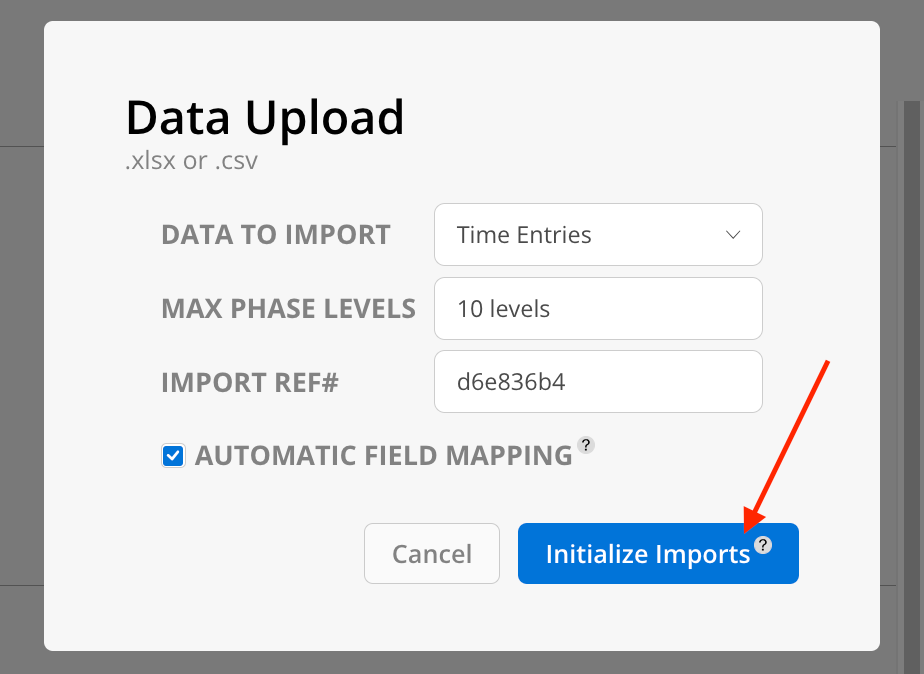Select the "10 levels" value text
The height and width of the screenshot is (674, 924).
503,309
